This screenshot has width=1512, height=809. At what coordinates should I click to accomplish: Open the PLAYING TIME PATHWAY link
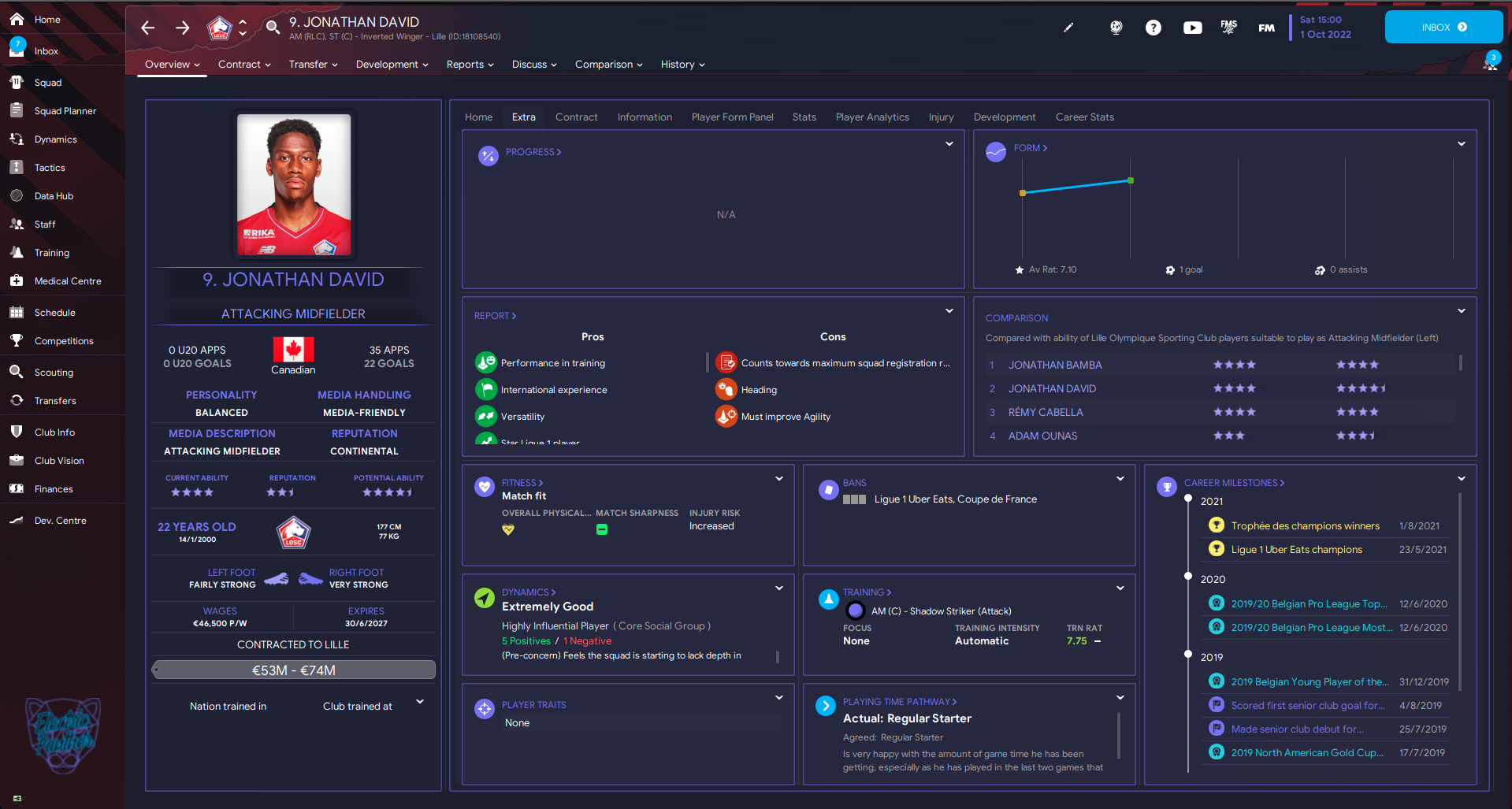click(x=900, y=702)
